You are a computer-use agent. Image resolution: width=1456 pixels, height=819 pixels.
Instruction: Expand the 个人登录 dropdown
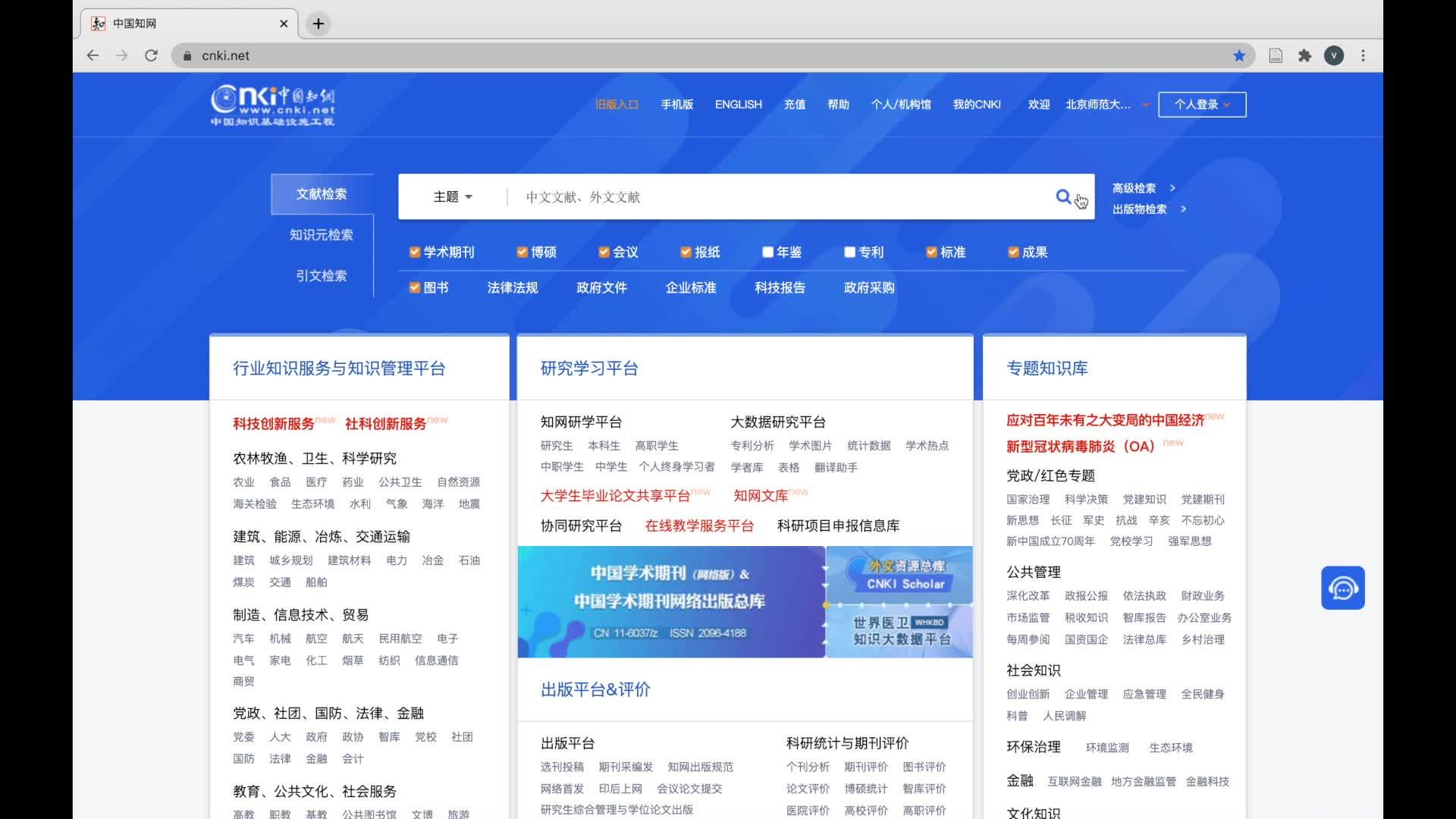tap(1202, 105)
